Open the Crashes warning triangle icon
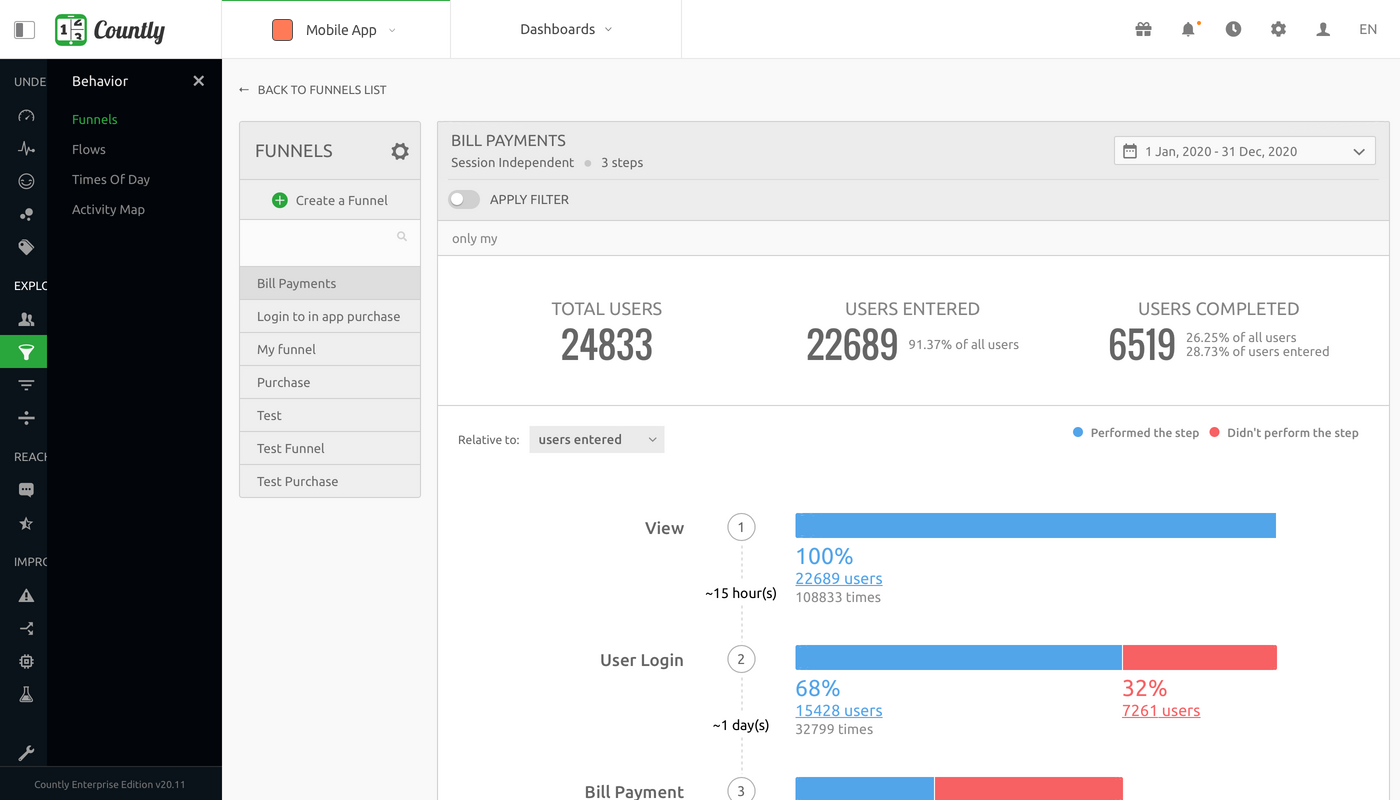 click(26, 596)
